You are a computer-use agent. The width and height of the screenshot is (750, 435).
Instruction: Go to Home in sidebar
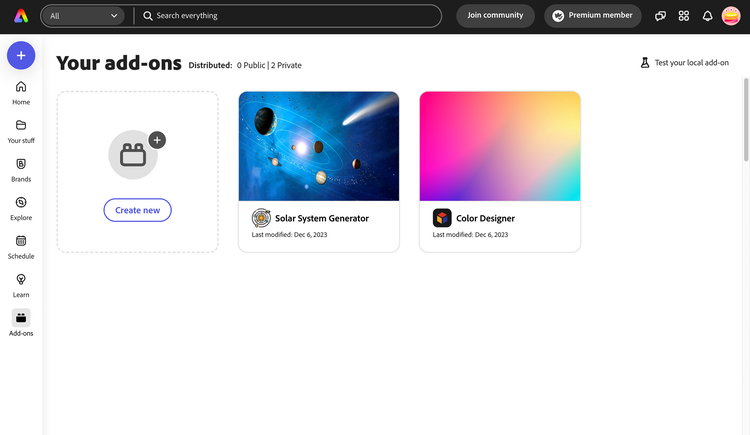[x=21, y=93]
